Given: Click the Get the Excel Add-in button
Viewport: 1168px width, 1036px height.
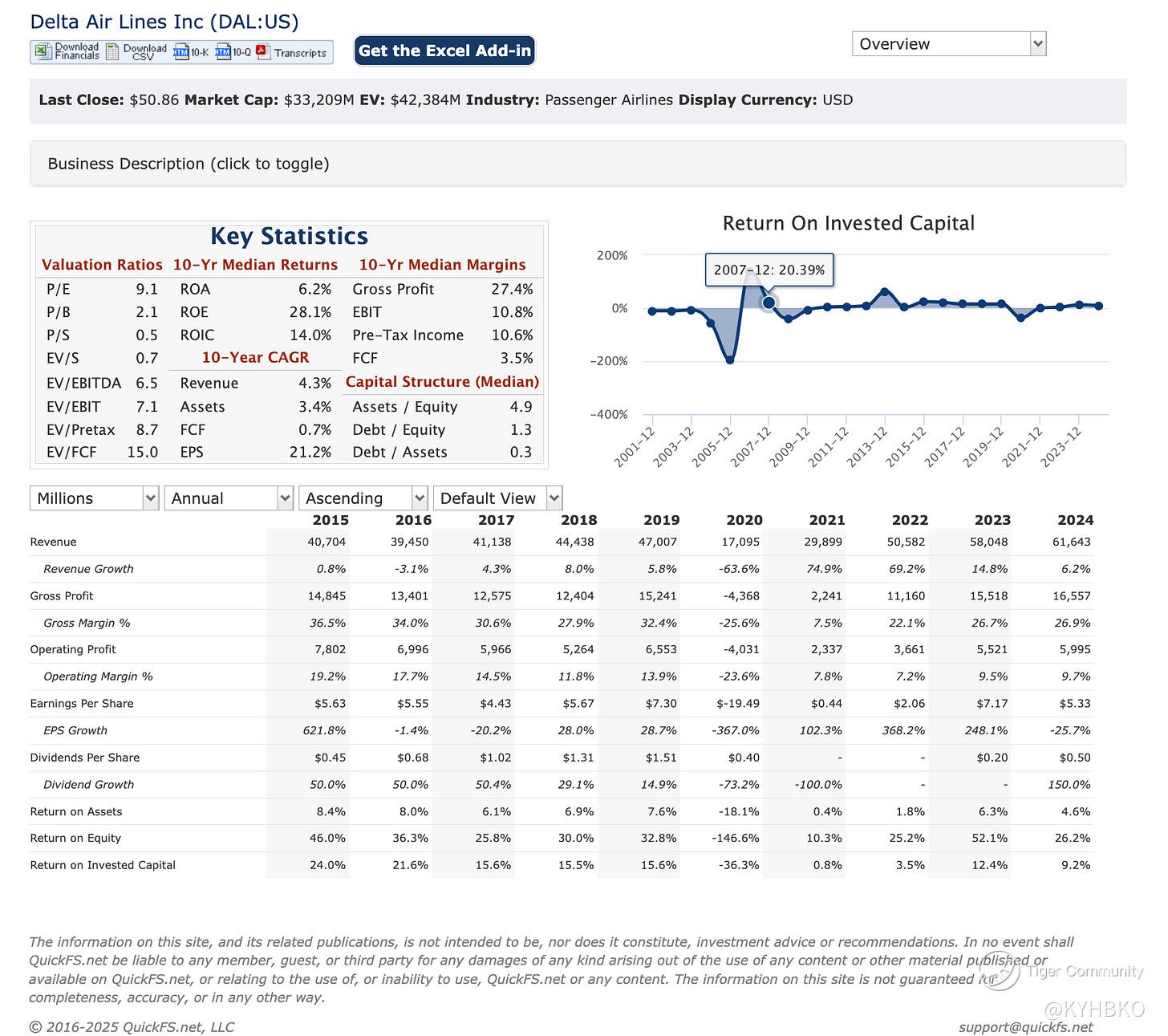Looking at the screenshot, I should click(444, 51).
